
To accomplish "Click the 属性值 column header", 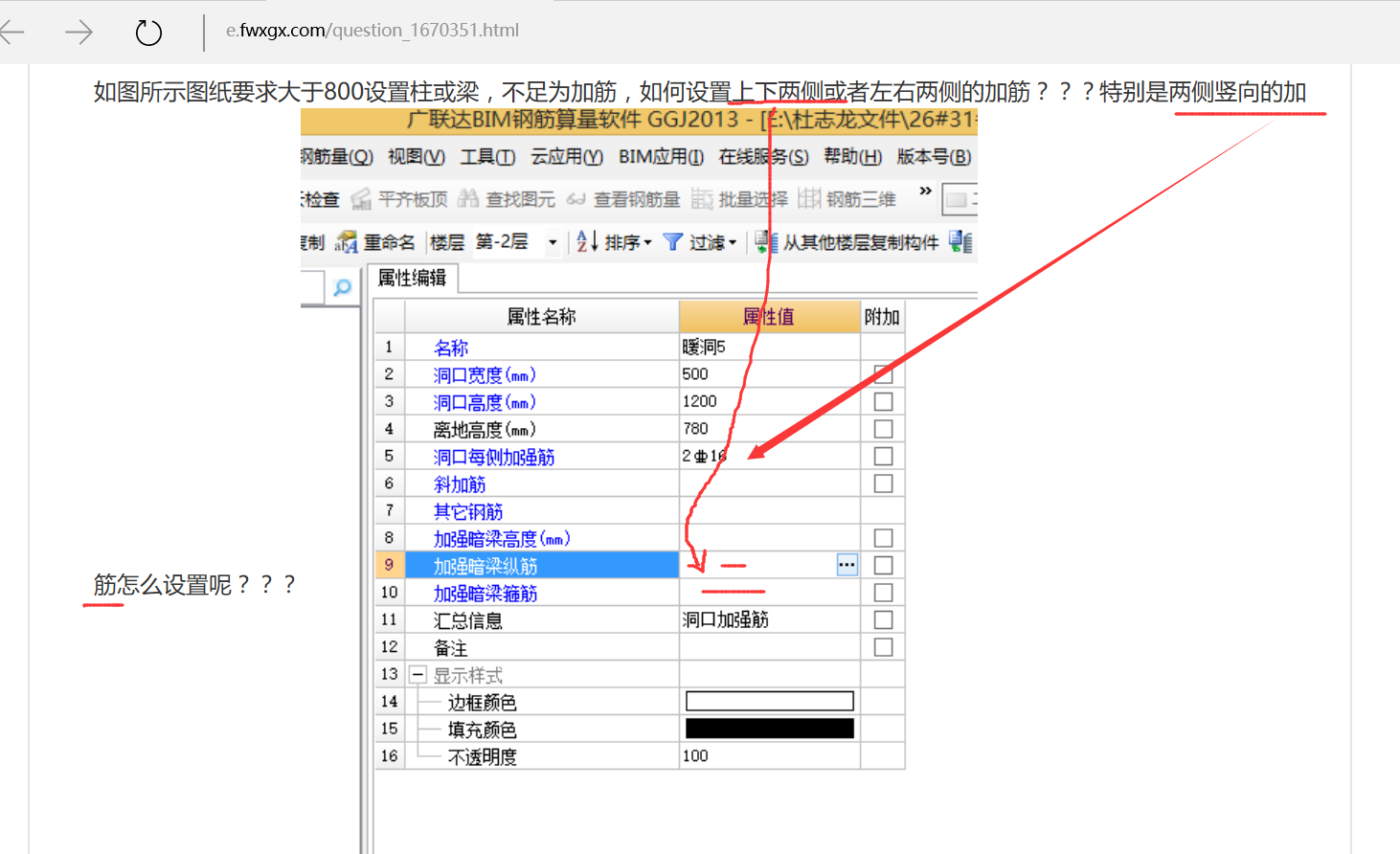I will point(769,317).
